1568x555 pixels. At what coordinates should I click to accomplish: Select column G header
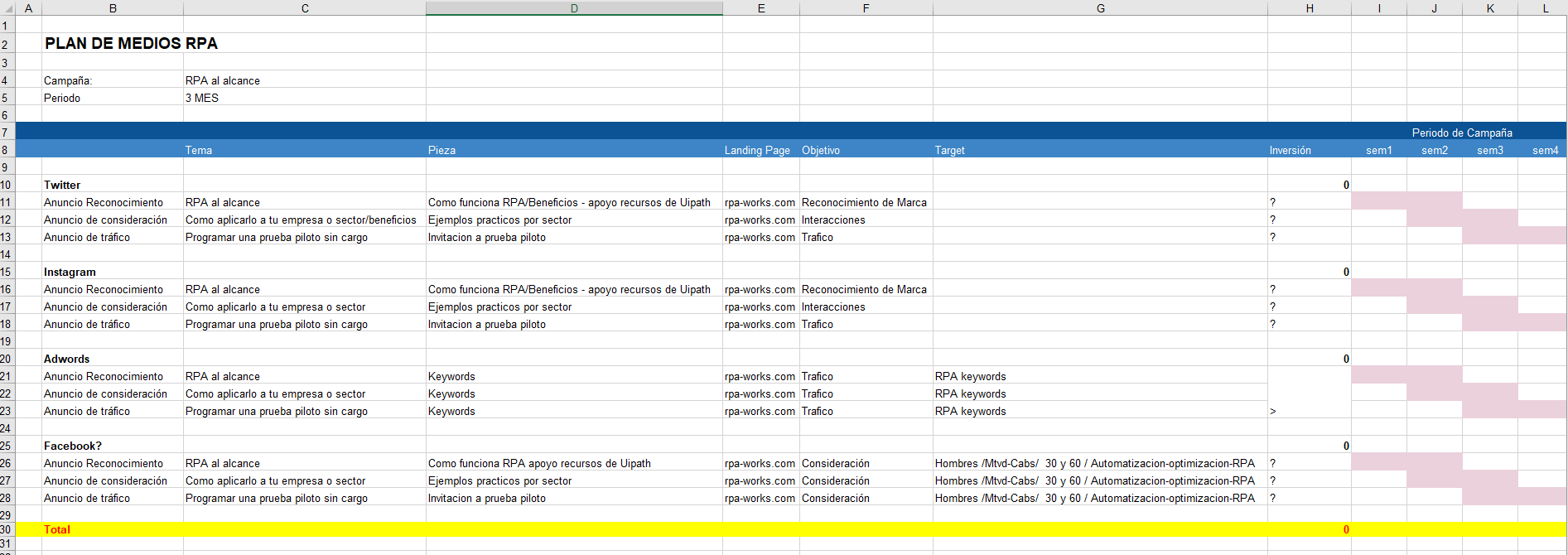coord(1100,8)
